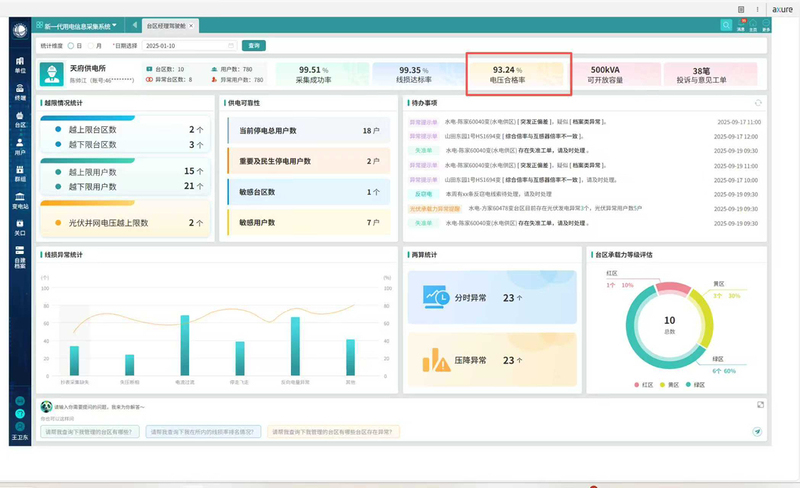
Task: Collapse tabs with the left arrow
Action: click(x=134, y=25)
